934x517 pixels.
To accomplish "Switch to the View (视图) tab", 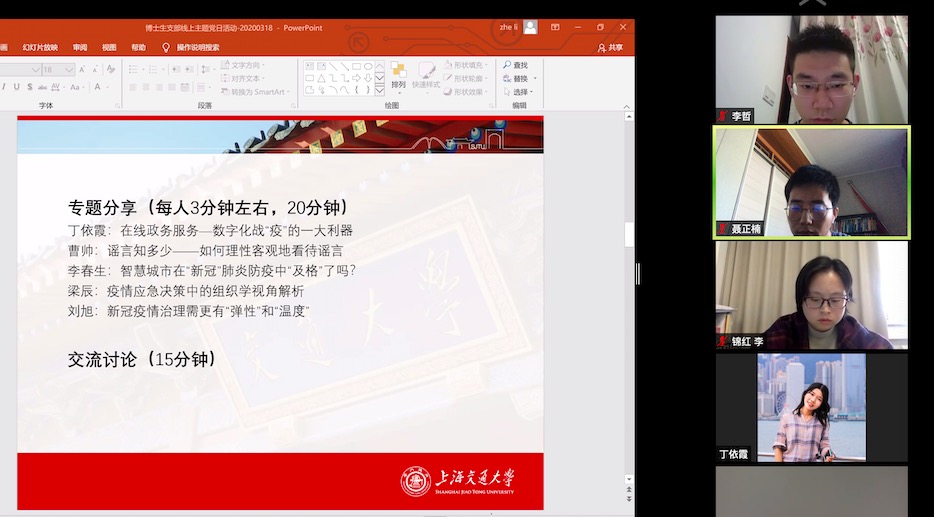I will pyautogui.click(x=109, y=47).
